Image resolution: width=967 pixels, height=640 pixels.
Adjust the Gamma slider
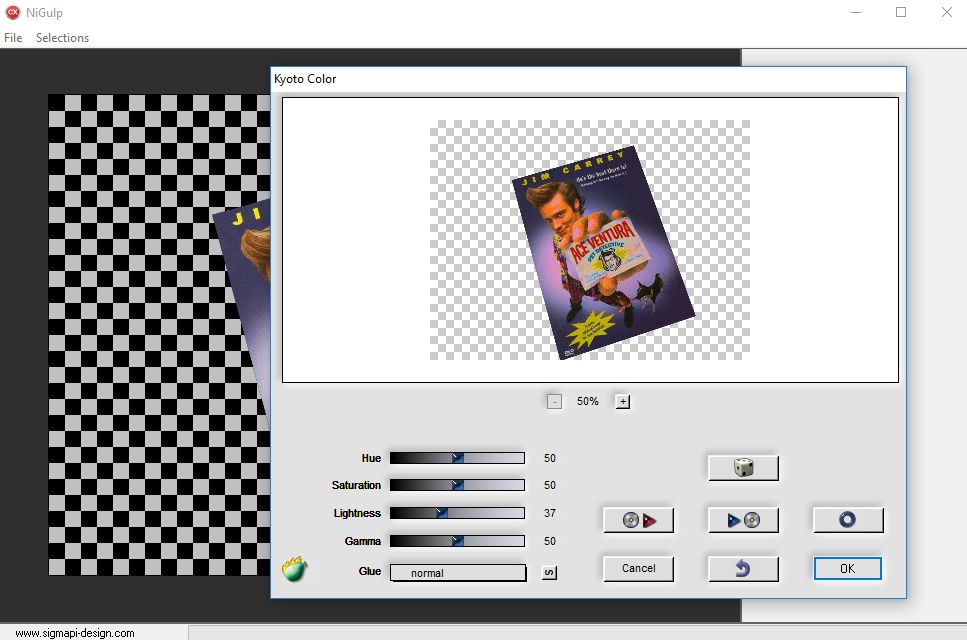pos(457,541)
